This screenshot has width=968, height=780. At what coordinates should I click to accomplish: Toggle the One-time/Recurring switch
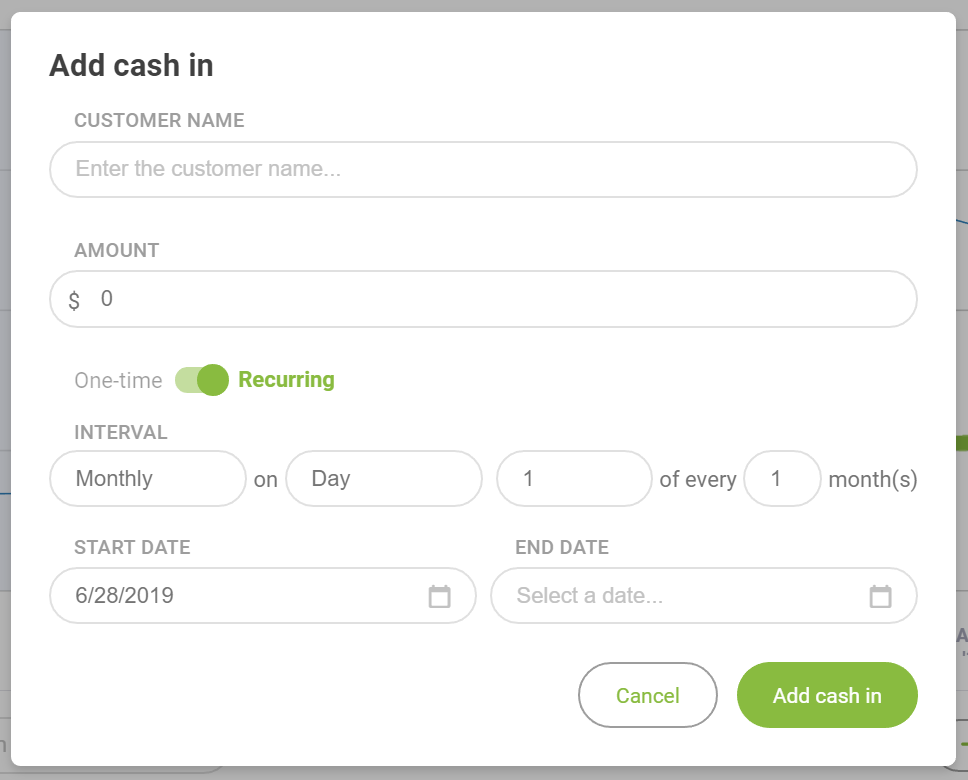pos(202,380)
